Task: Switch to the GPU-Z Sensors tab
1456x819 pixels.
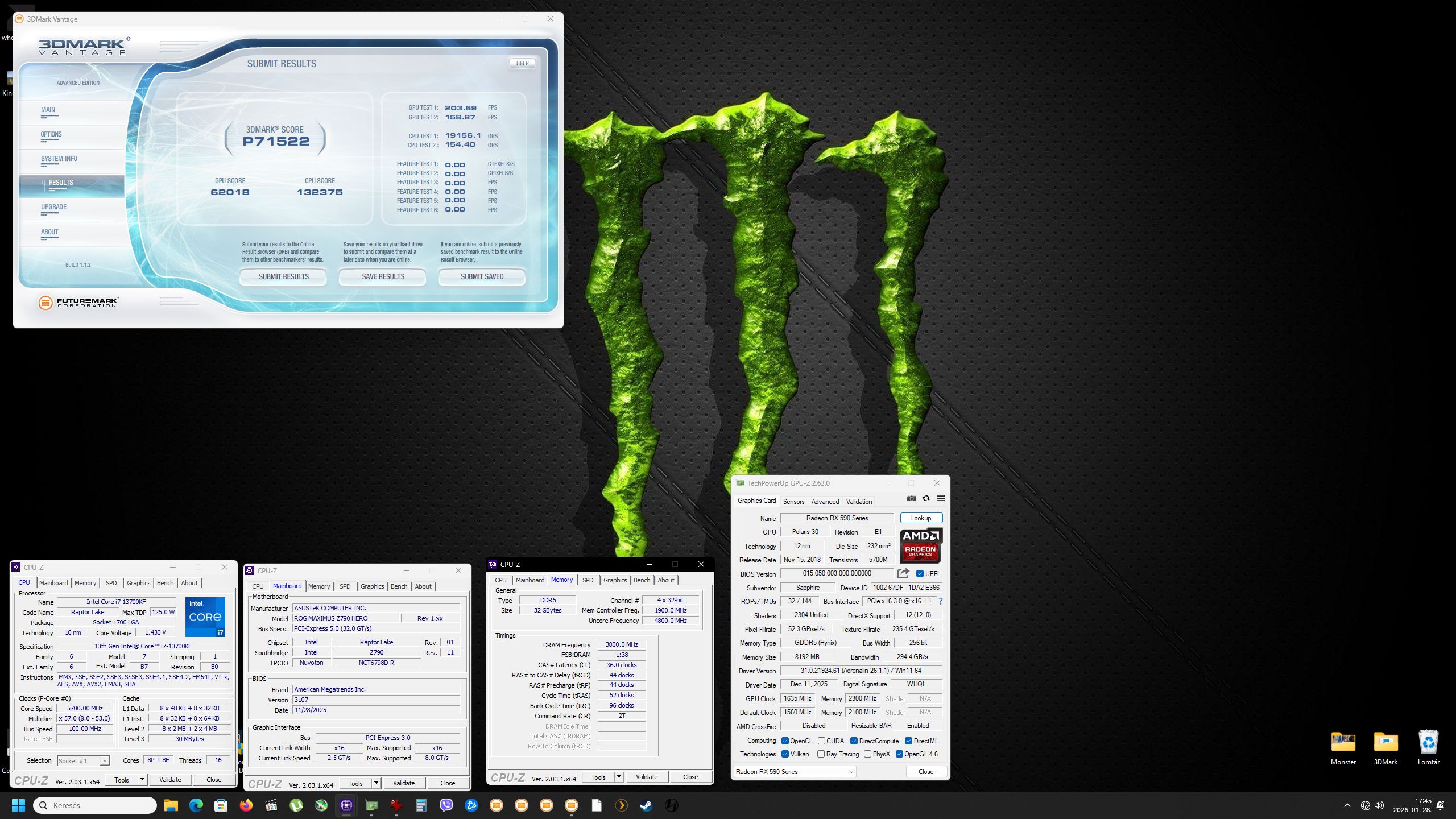Action: click(793, 502)
